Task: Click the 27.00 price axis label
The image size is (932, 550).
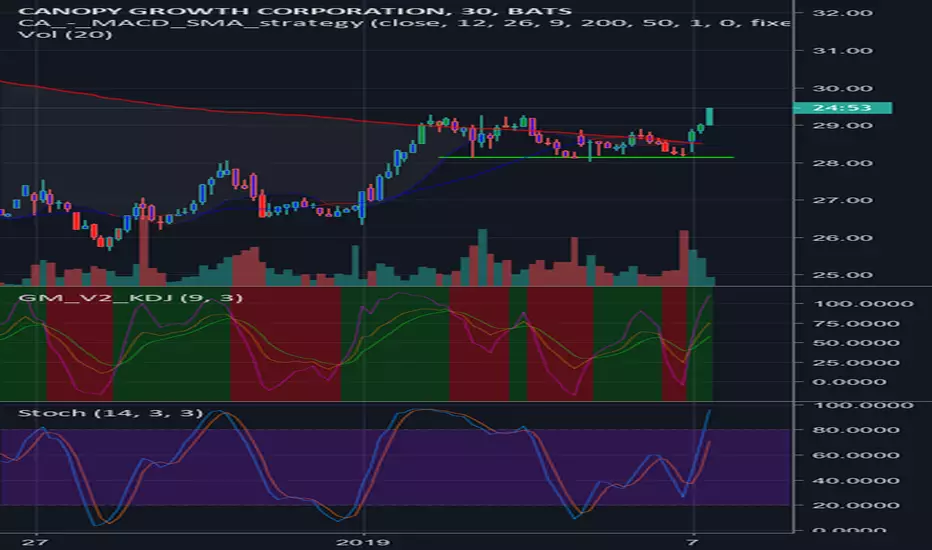Action: [x=843, y=200]
